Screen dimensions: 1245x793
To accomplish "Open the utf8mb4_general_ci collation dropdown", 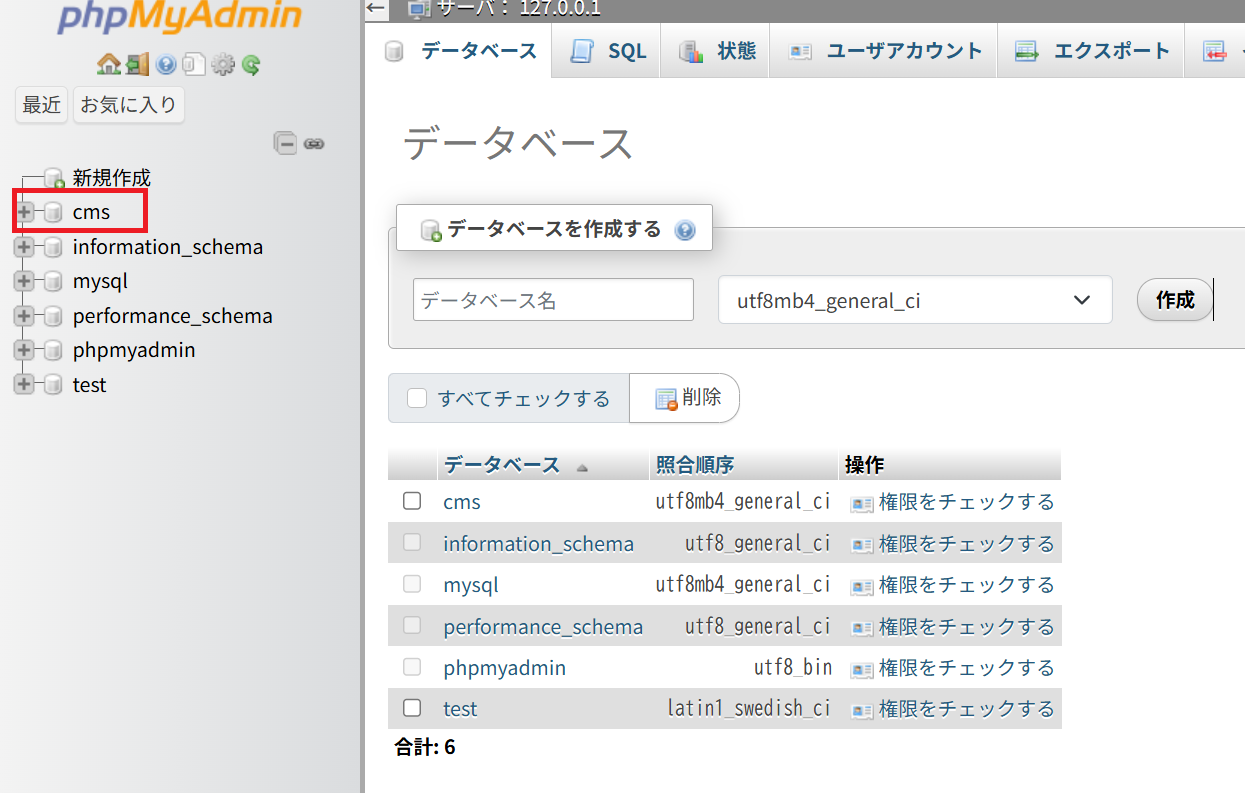I will coord(914,300).
